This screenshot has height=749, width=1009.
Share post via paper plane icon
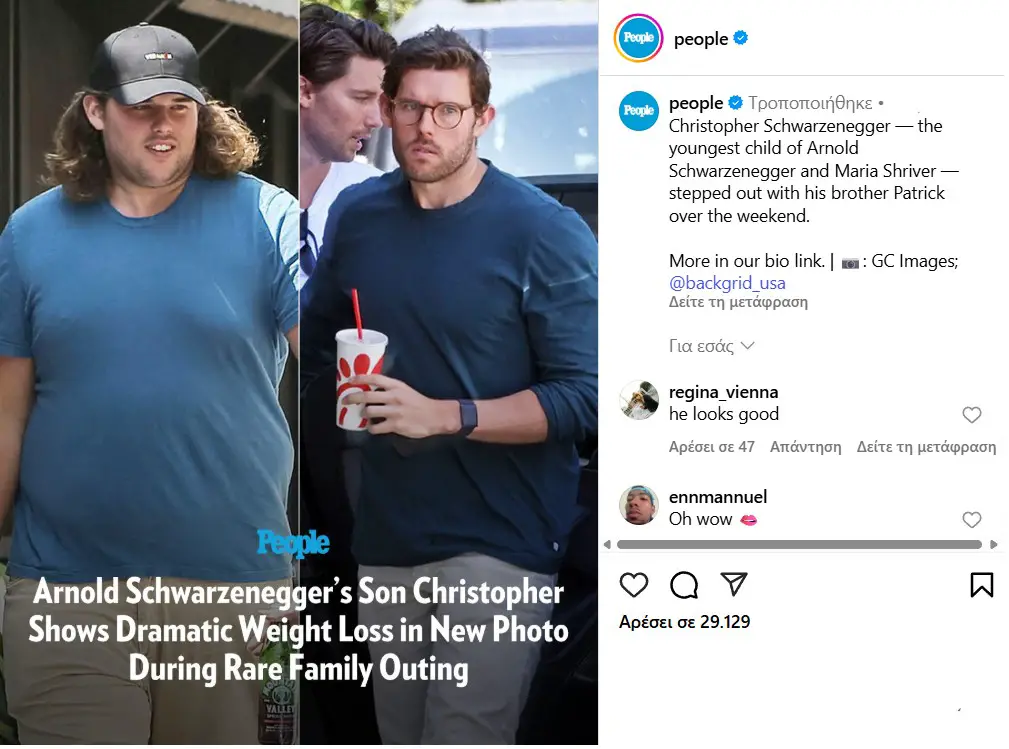click(734, 584)
